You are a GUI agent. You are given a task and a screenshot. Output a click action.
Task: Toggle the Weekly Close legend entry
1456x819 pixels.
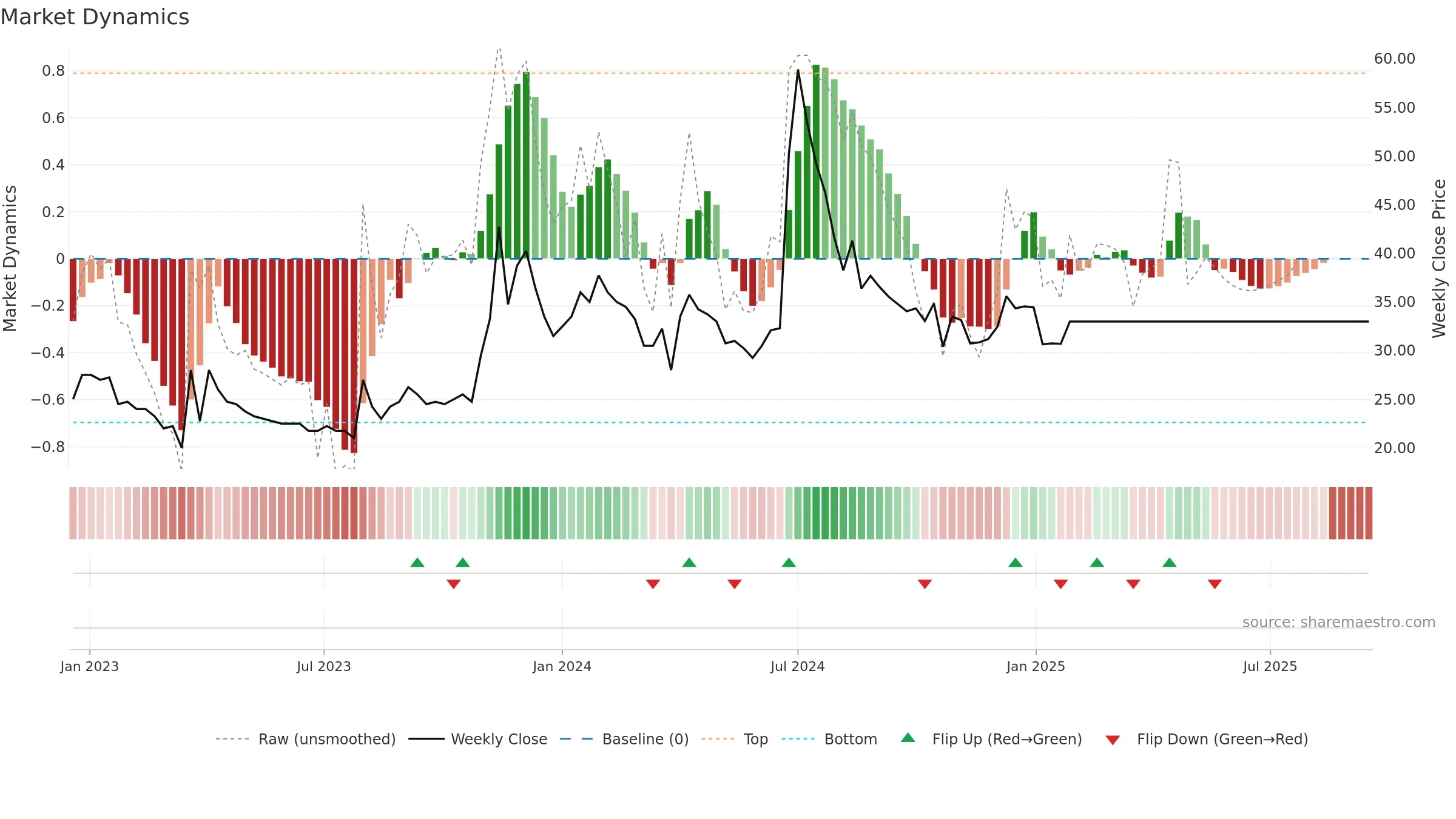click(478, 739)
